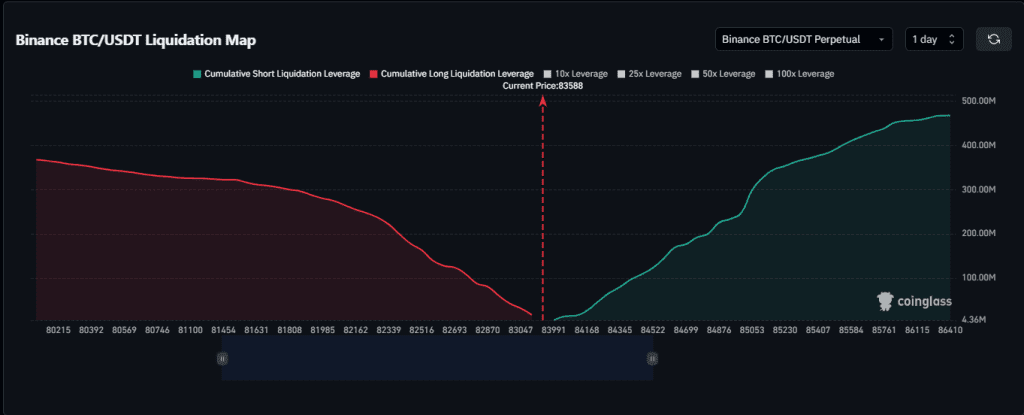Viewport: 1024px width, 415px height.
Task: Toggle Cumulative Long Liquidation Leverage legend
Action: 451,74
